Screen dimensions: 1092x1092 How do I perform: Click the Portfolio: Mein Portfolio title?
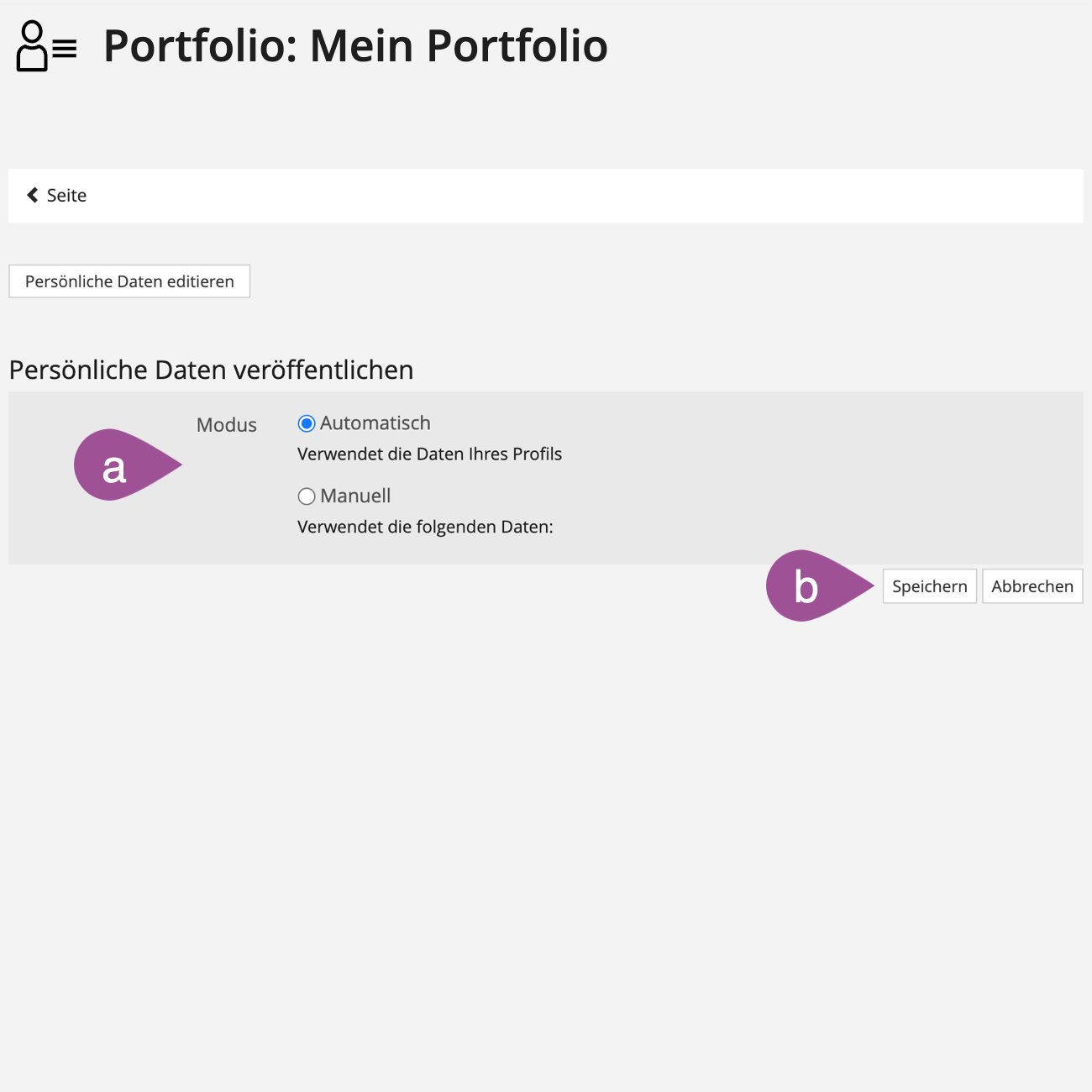pyautogui.click(x=355, y=46)
